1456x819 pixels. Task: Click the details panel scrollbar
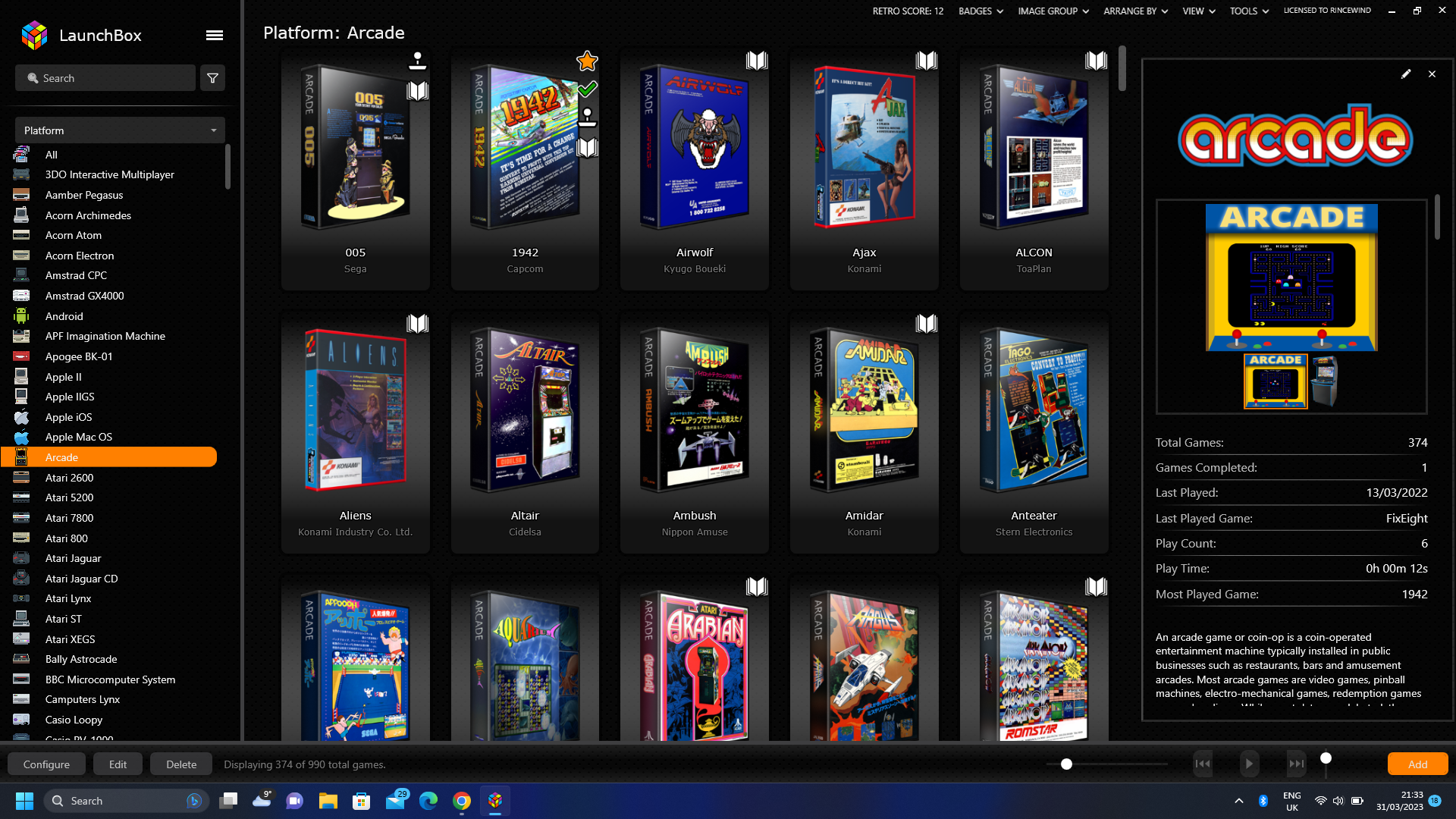1437,218
